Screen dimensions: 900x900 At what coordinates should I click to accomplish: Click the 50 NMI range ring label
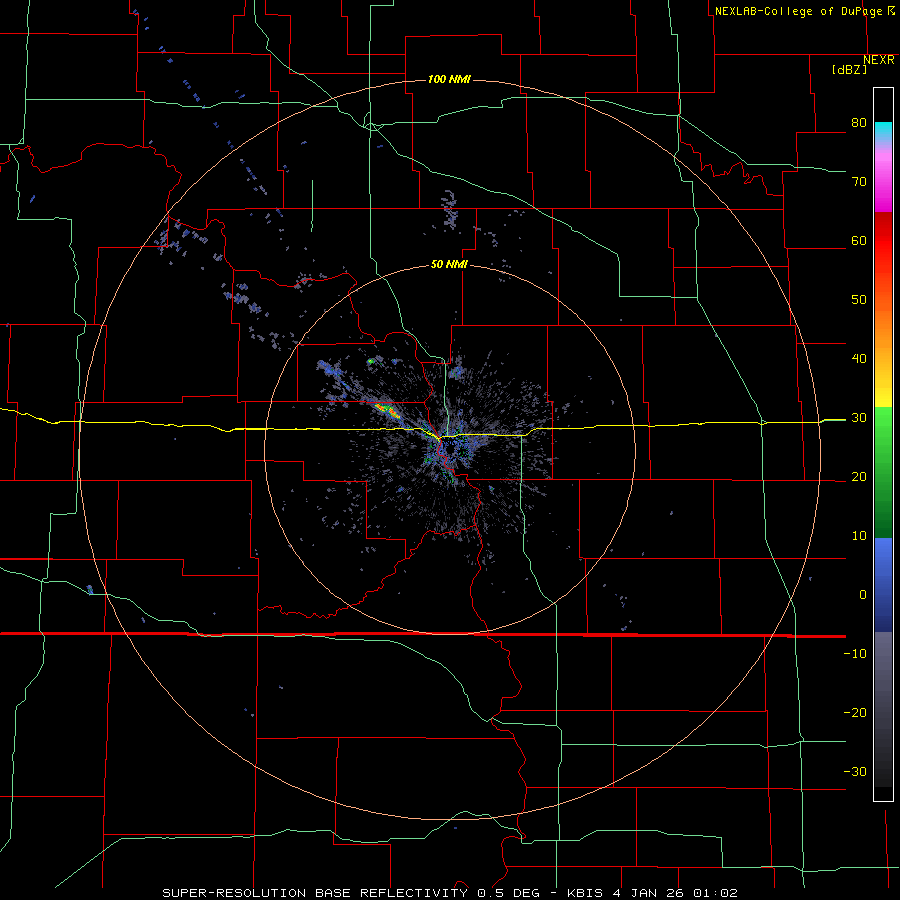(449, 265)
